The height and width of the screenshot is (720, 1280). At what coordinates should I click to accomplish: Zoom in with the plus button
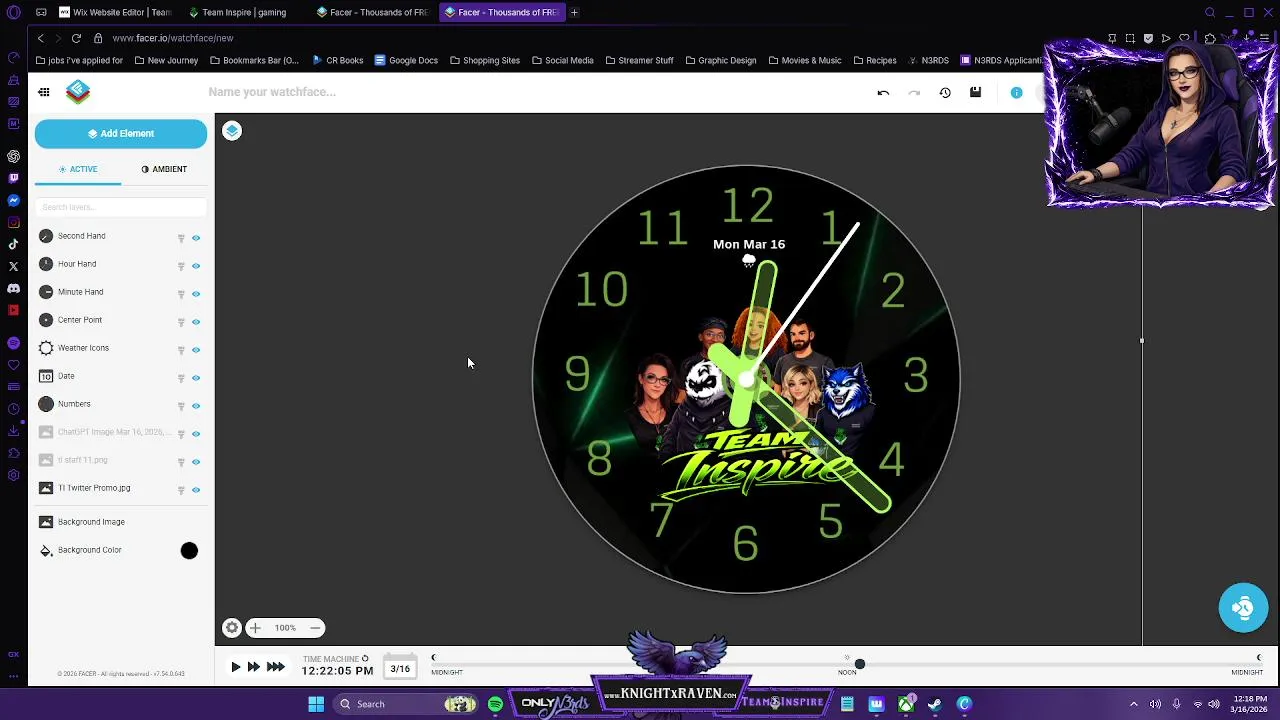255,628
